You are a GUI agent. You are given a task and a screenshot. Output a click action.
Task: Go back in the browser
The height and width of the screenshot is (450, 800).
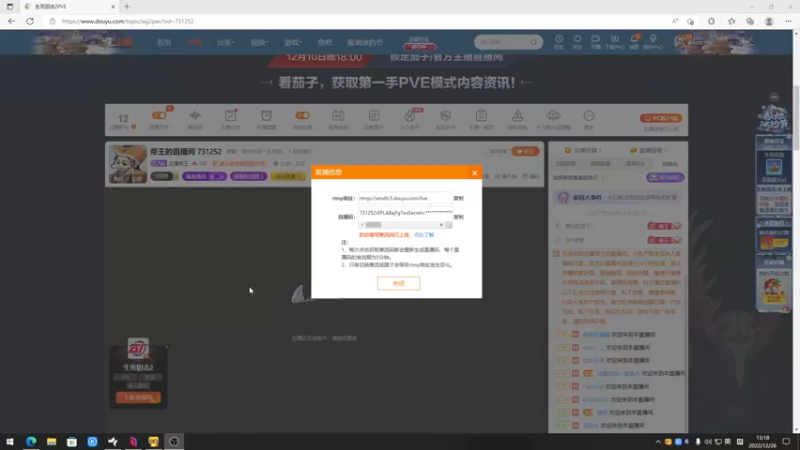[x=11, y=21]
